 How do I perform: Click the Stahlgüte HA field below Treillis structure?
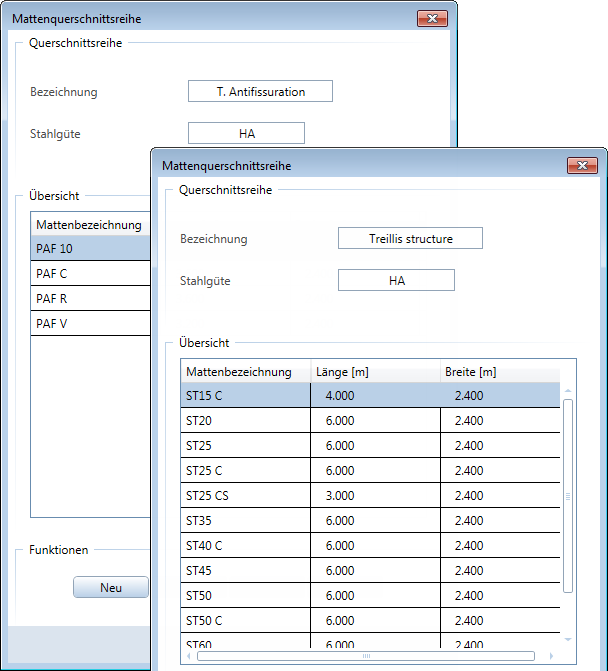pos(396,281)
